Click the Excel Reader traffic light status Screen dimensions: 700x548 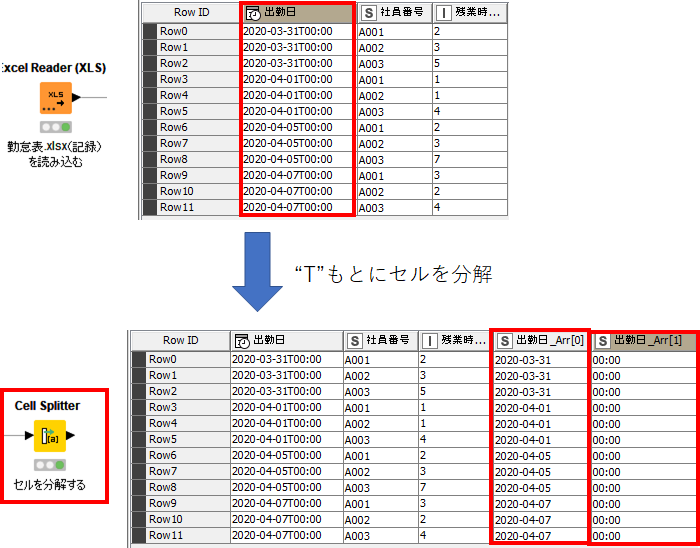pyautogui.click(x=56, y=128)
